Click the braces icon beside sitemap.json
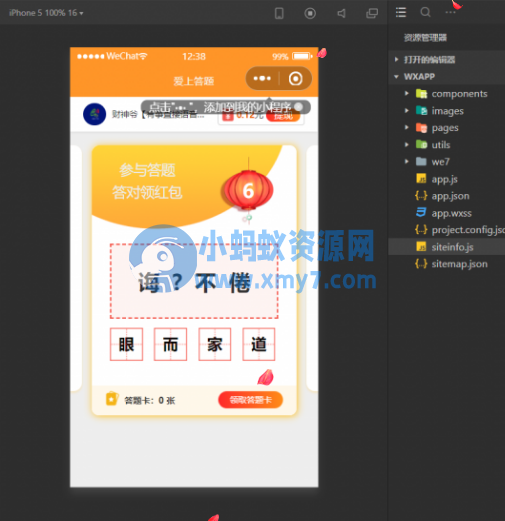This screenshot has height=521, width=505. point(421,264)
